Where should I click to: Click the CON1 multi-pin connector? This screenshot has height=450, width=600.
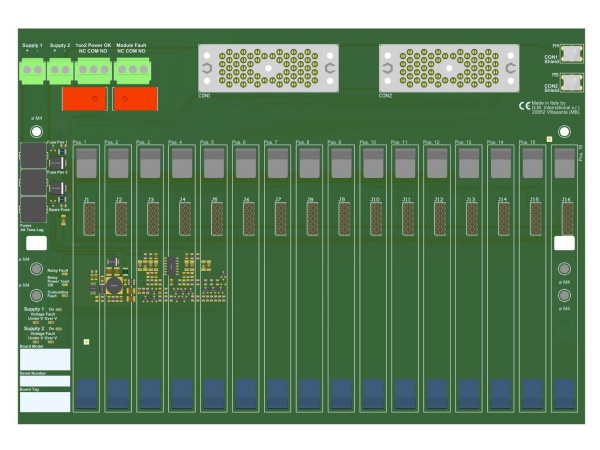(268, 68)
